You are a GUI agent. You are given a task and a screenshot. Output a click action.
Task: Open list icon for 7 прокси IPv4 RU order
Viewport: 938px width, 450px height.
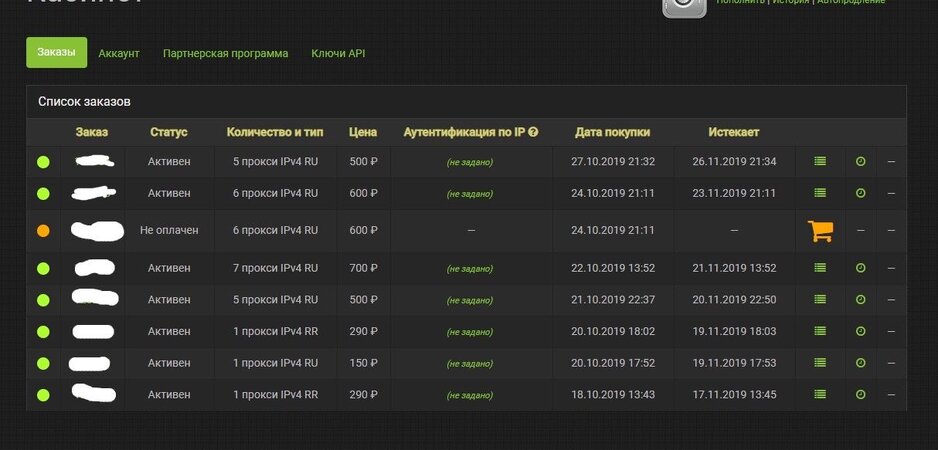point(820,268)
